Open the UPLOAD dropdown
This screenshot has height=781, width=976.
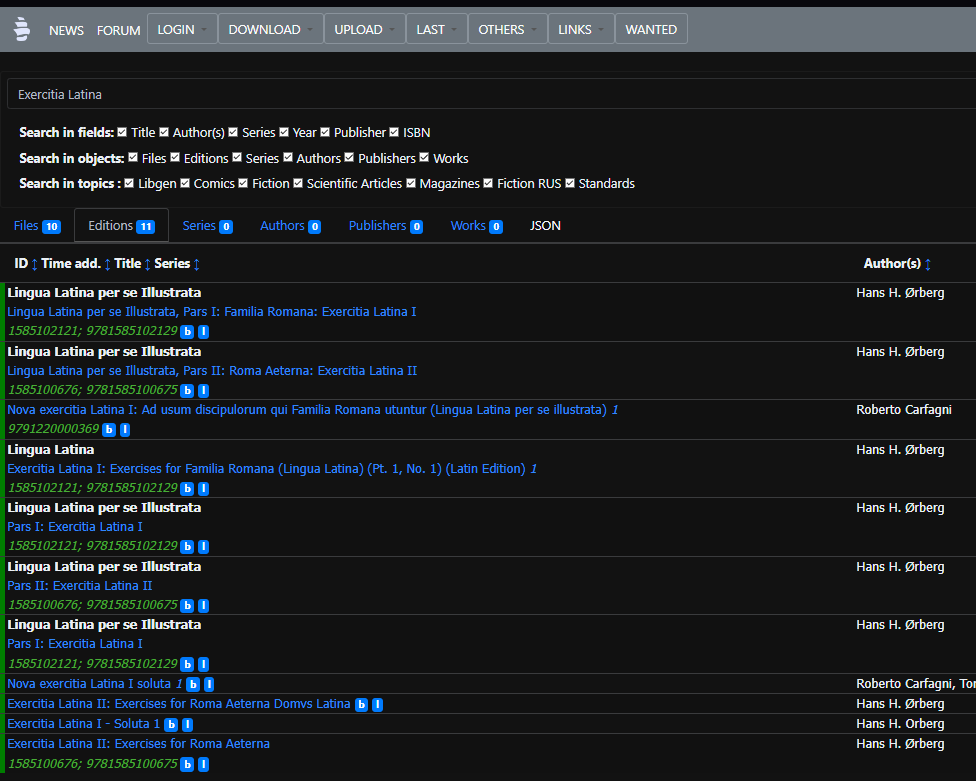tap(365, 29)
